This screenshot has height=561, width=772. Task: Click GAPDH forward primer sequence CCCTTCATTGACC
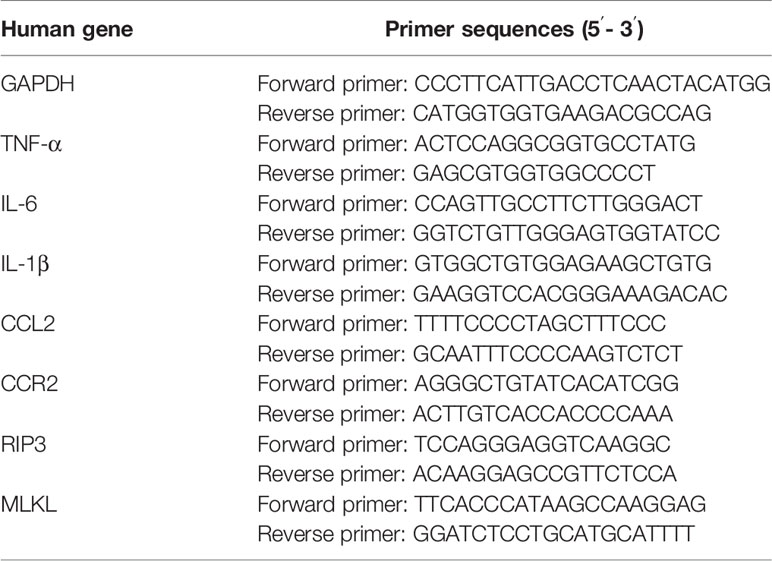[592, 84]
